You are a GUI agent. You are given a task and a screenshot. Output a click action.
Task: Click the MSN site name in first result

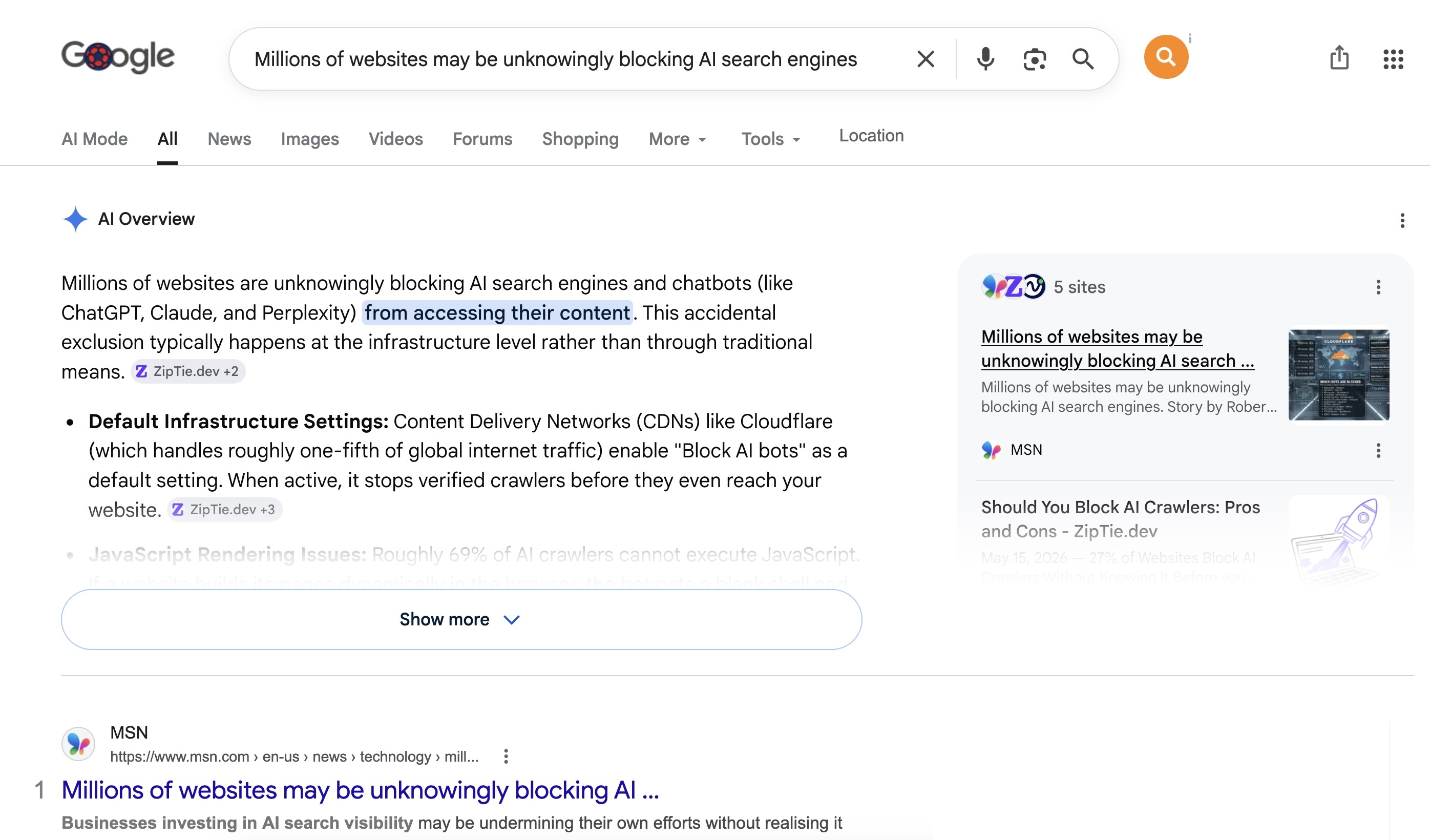point(129,732)
